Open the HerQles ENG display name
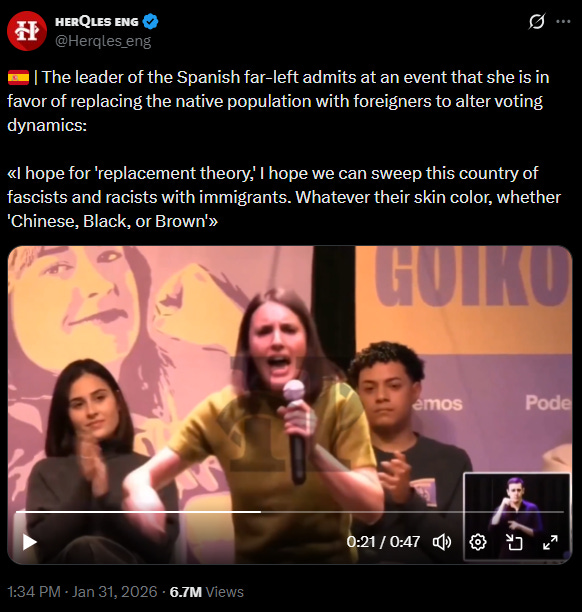 point(97,22)
